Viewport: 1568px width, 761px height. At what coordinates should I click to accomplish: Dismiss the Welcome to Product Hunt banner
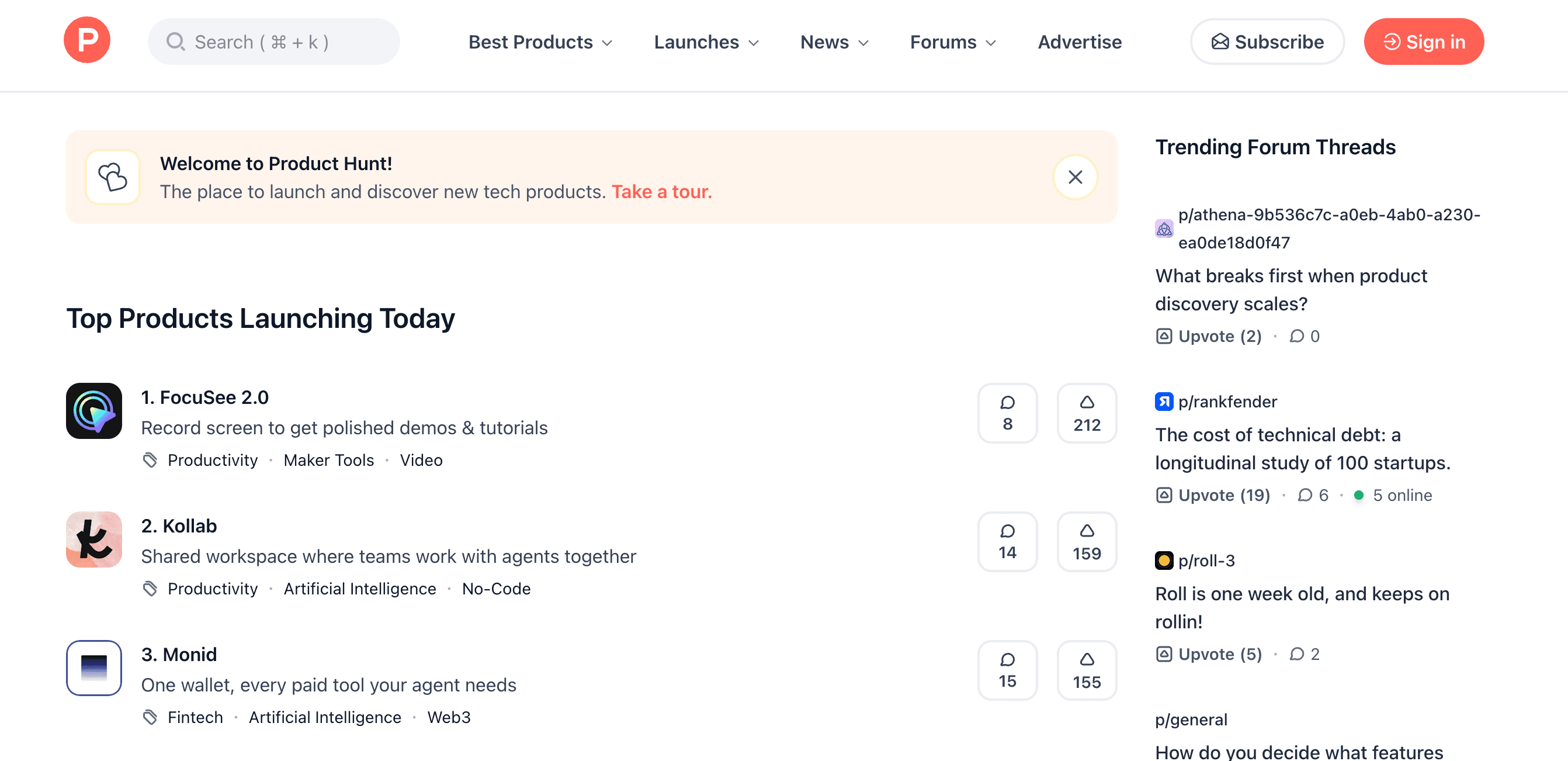(x=1075, y=177)
